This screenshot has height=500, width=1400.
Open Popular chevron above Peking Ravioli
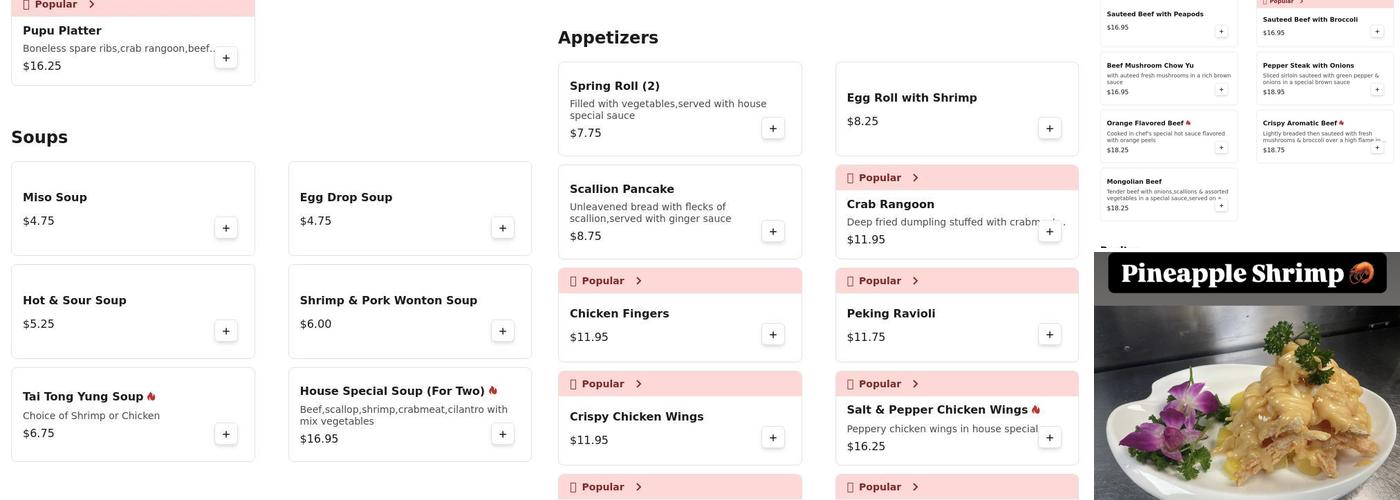pos(915,281)
